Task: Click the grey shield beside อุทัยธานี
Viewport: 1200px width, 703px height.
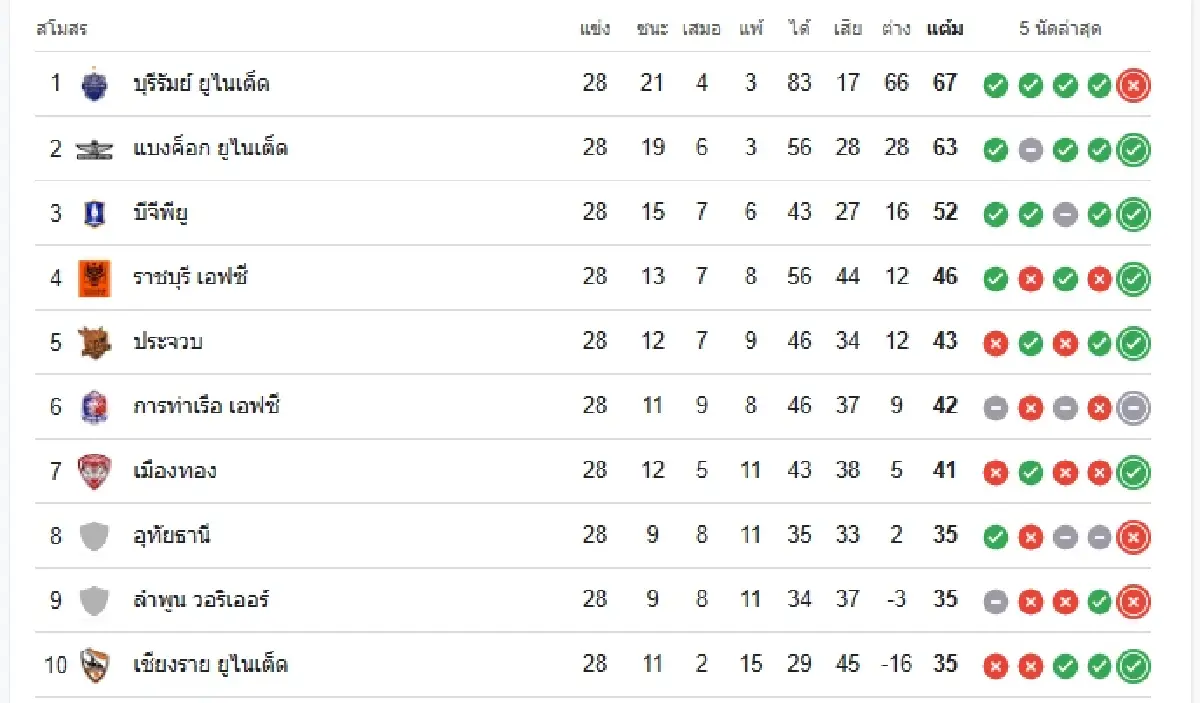Action: click(93, 536)
